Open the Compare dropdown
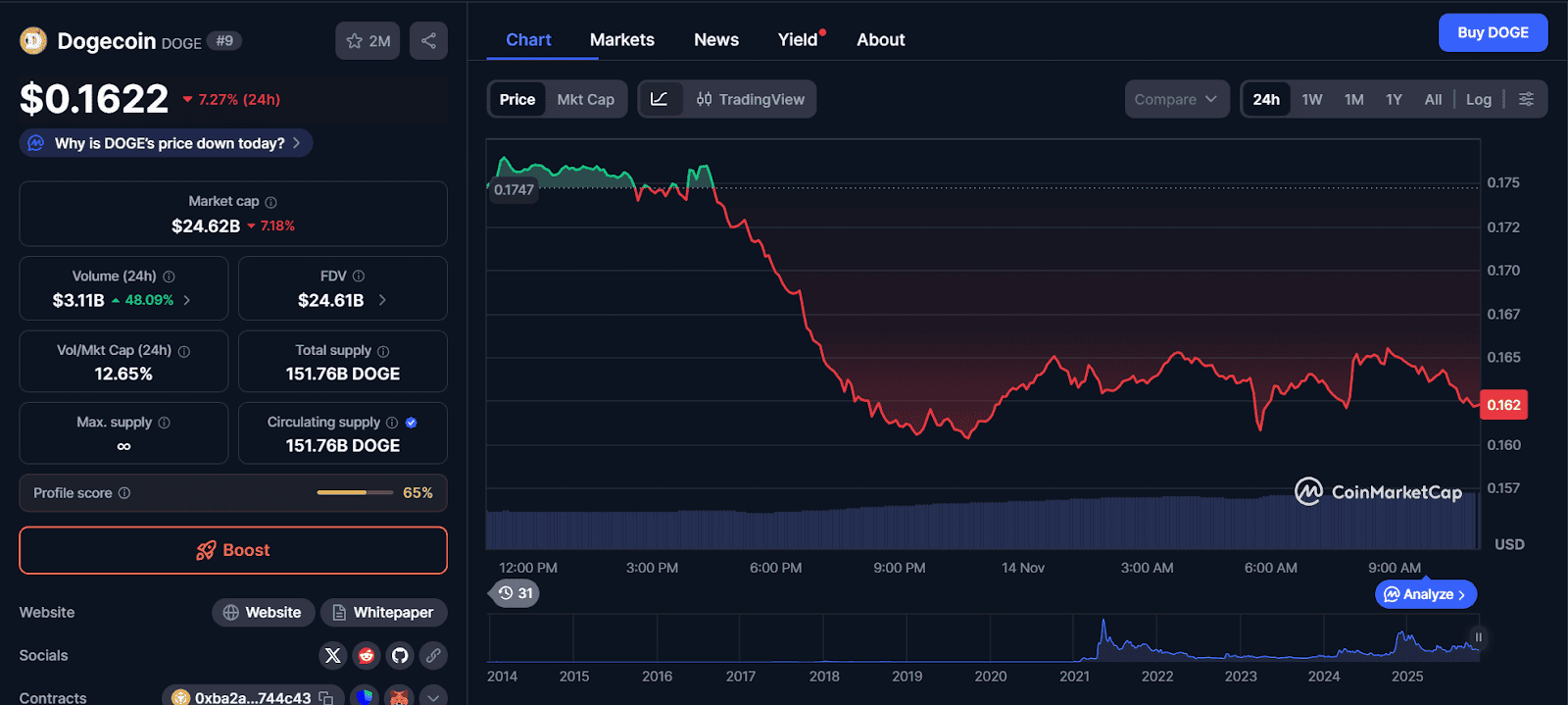Image resolution: width=1568 pixels, height=705 pixels. pyautogui.click(x=1176, y=99)
